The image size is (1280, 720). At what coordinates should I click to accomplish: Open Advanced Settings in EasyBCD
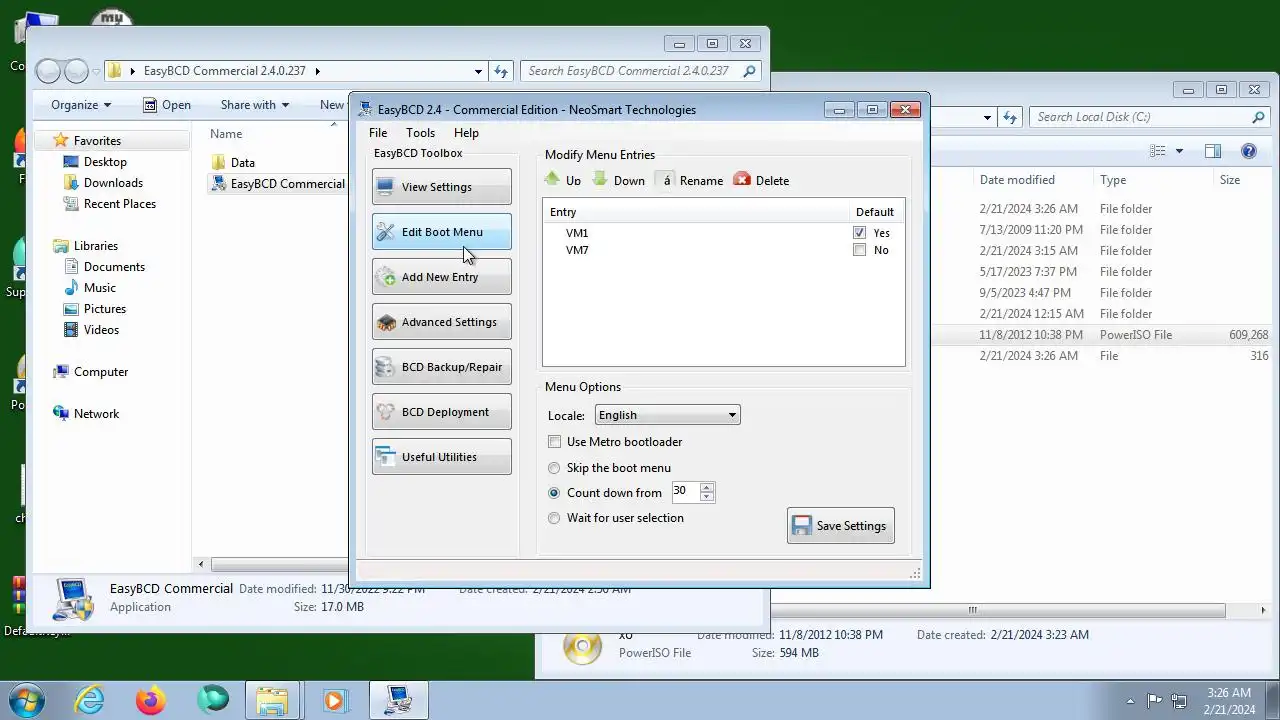tap(441, 322)
